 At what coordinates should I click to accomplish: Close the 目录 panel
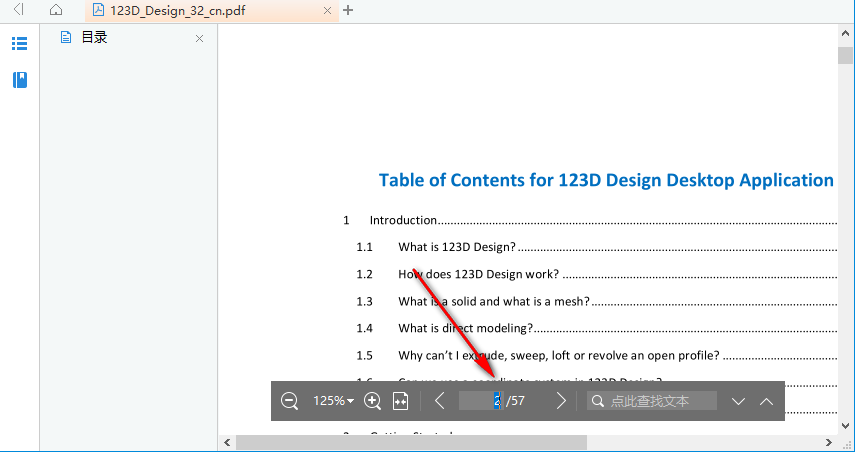click(x=200, y=38)
